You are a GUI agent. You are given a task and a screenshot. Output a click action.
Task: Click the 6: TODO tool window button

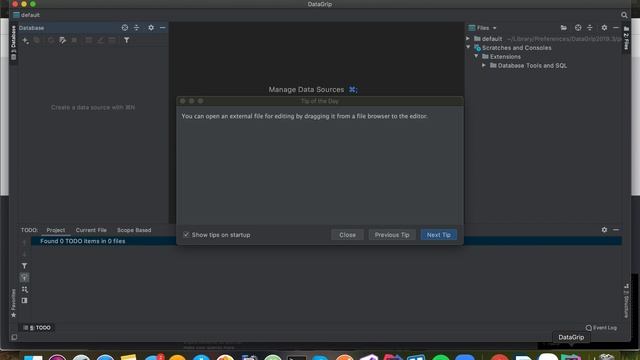pyautogui.click(x=37, y=328)
